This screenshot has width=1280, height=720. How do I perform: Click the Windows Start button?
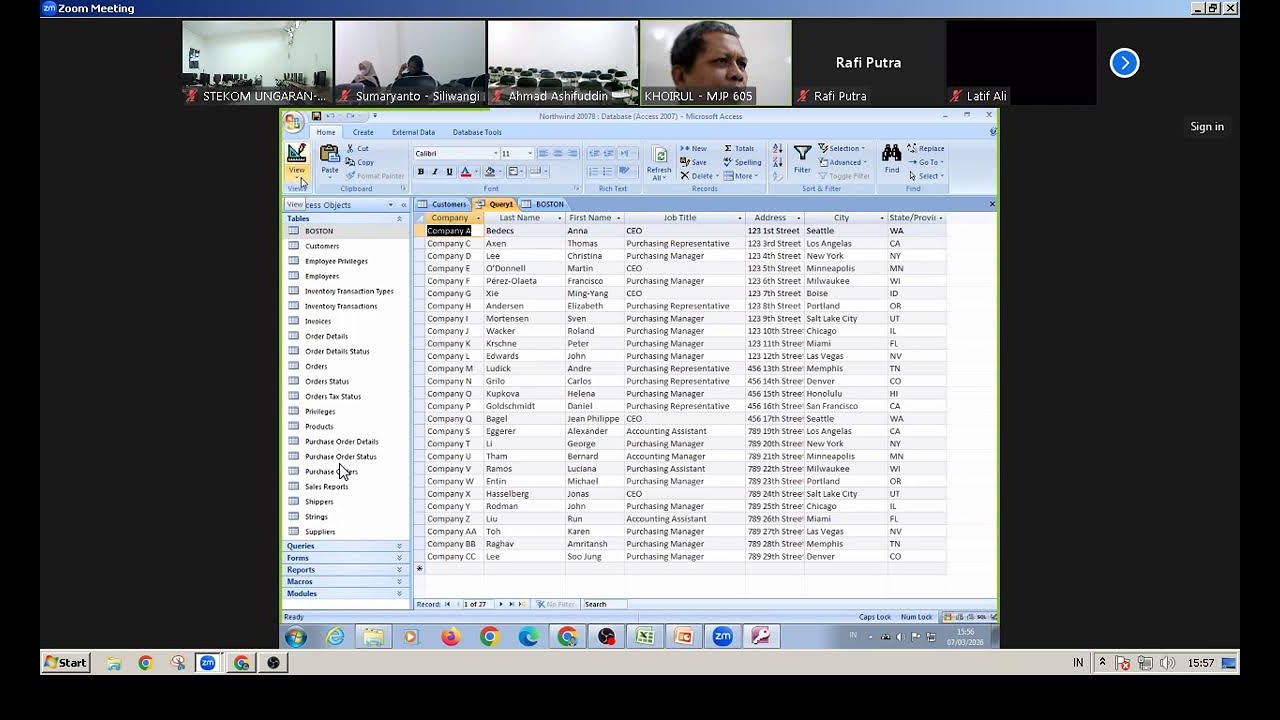tap(65, 662)
